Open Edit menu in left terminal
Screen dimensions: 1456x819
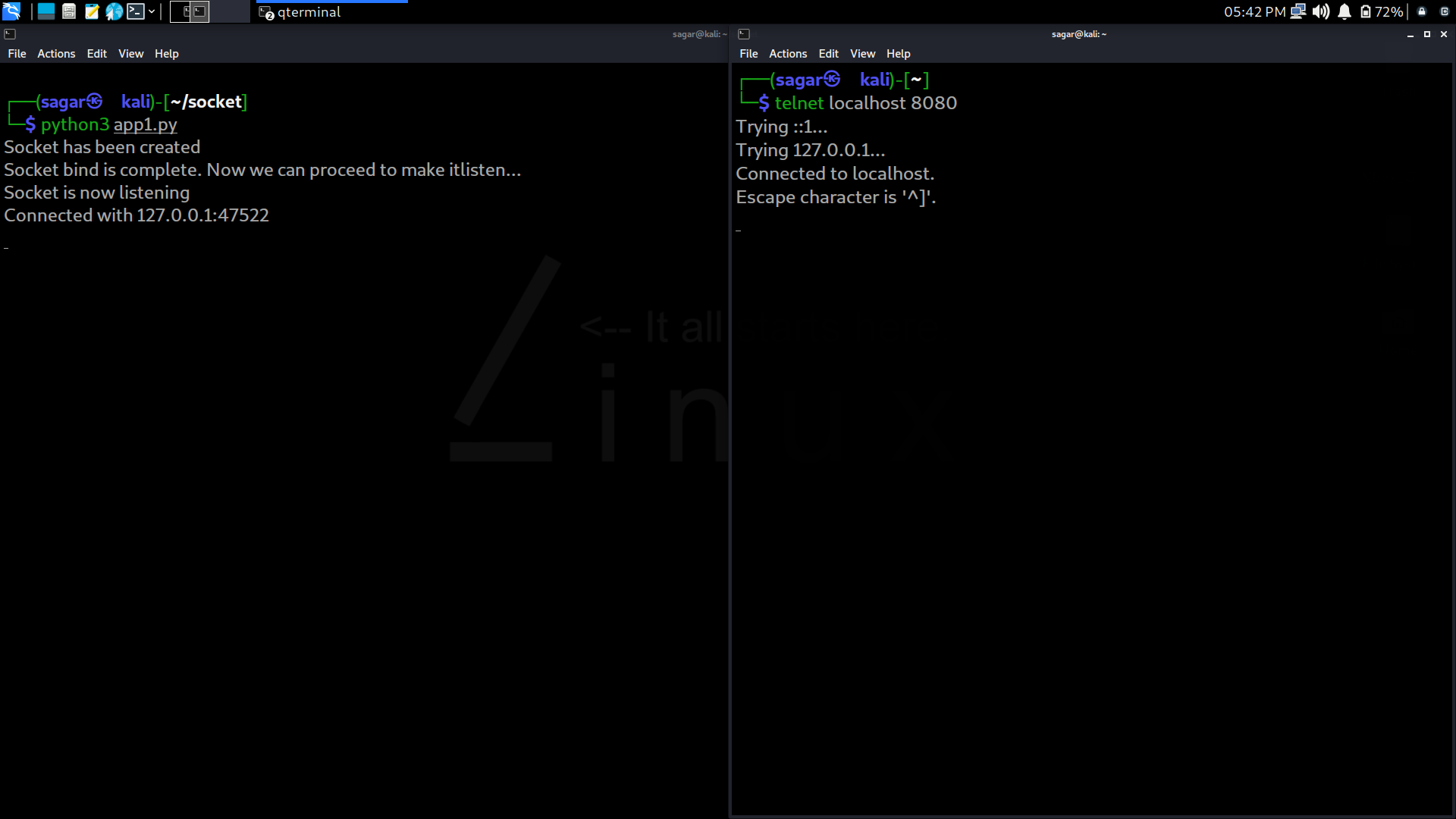point(96,54)
